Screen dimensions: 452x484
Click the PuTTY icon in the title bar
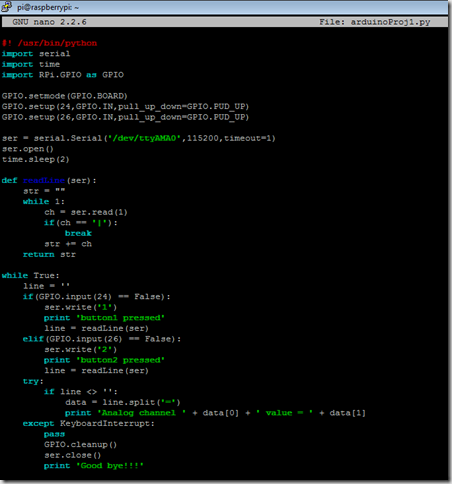click(x=7, y=7)
